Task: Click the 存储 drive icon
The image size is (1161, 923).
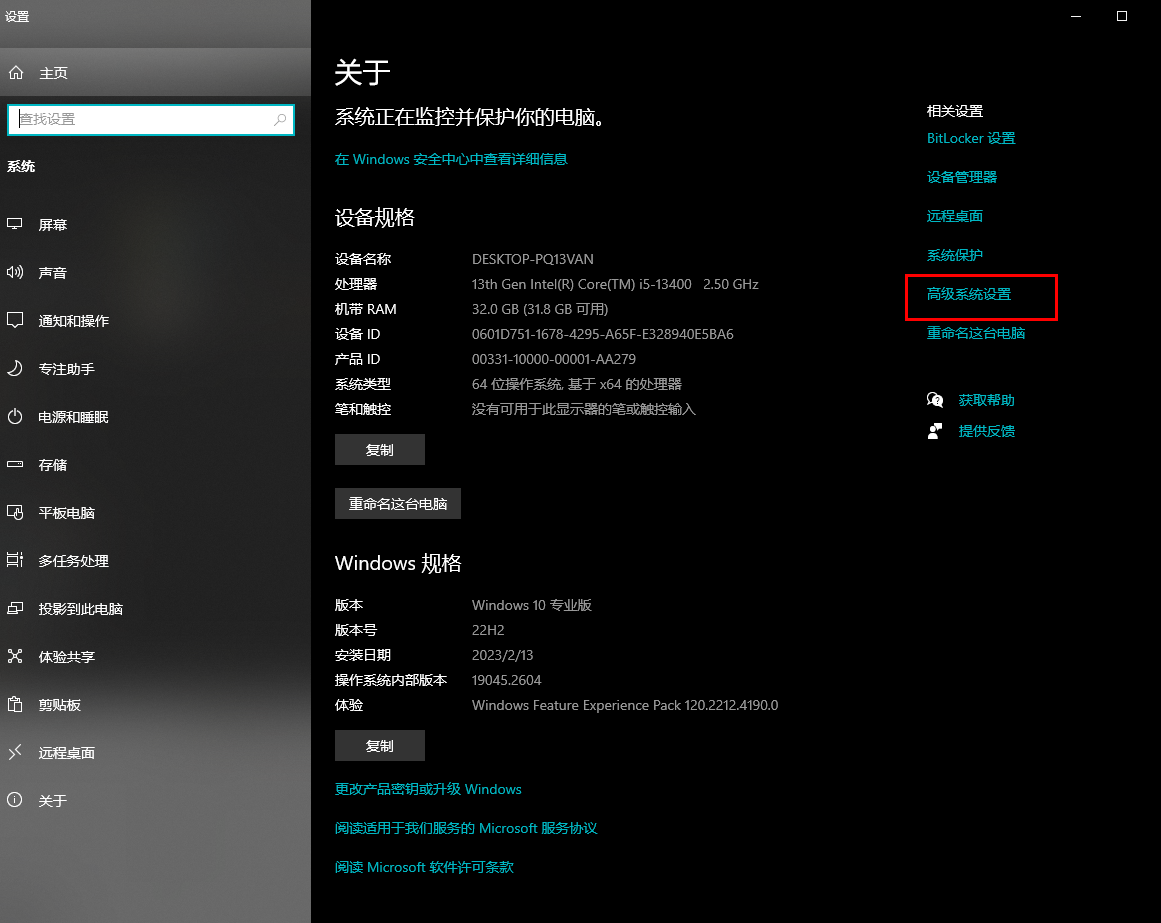Action: 15,464
